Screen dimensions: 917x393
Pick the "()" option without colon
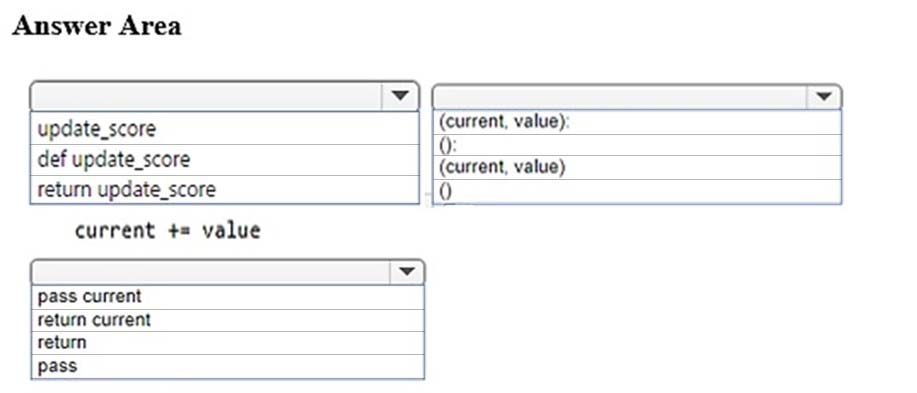point(637,191)
